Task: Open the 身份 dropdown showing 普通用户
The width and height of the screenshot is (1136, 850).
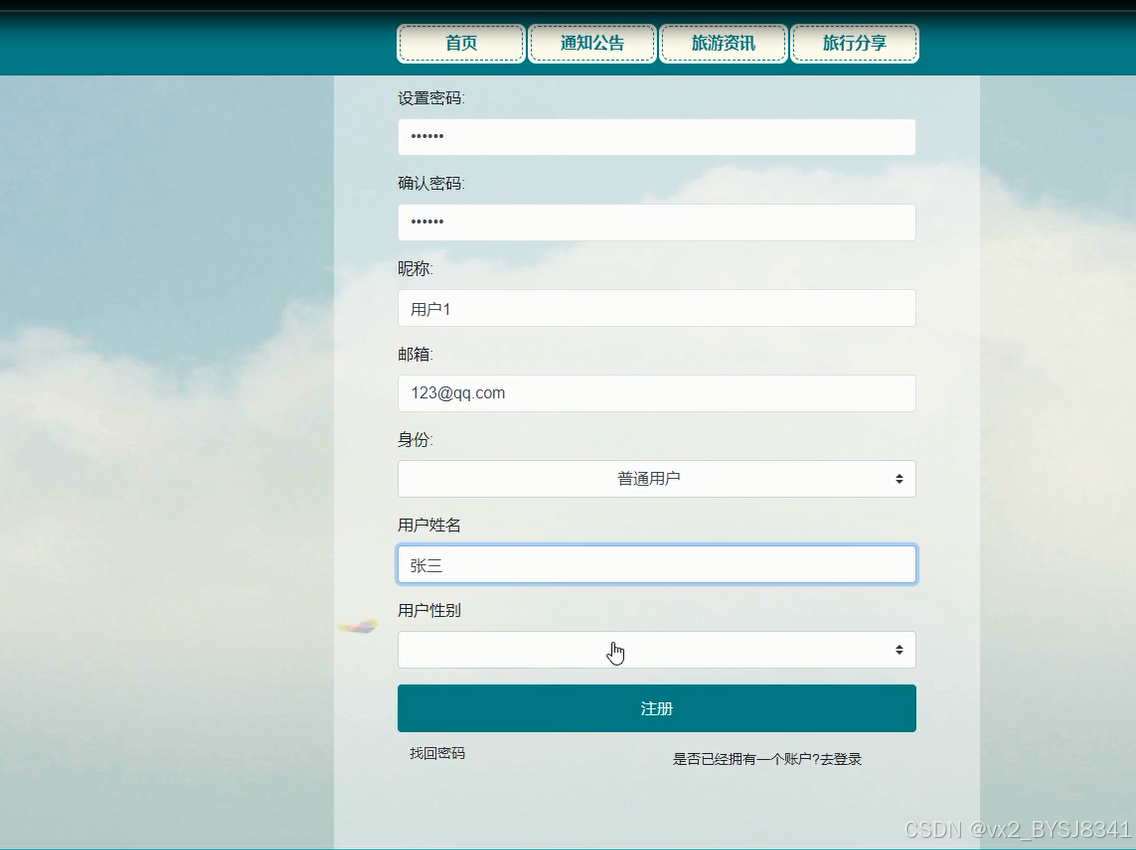Action: tap(656, 479)
